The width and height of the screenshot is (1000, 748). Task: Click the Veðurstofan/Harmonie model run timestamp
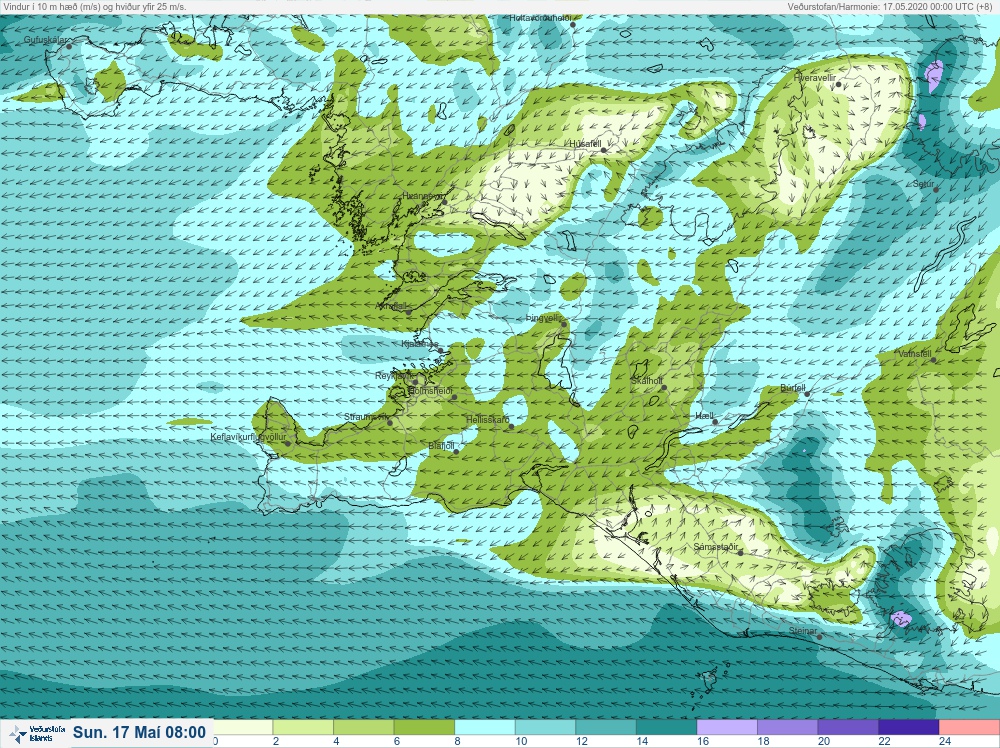tap(892, 6)
